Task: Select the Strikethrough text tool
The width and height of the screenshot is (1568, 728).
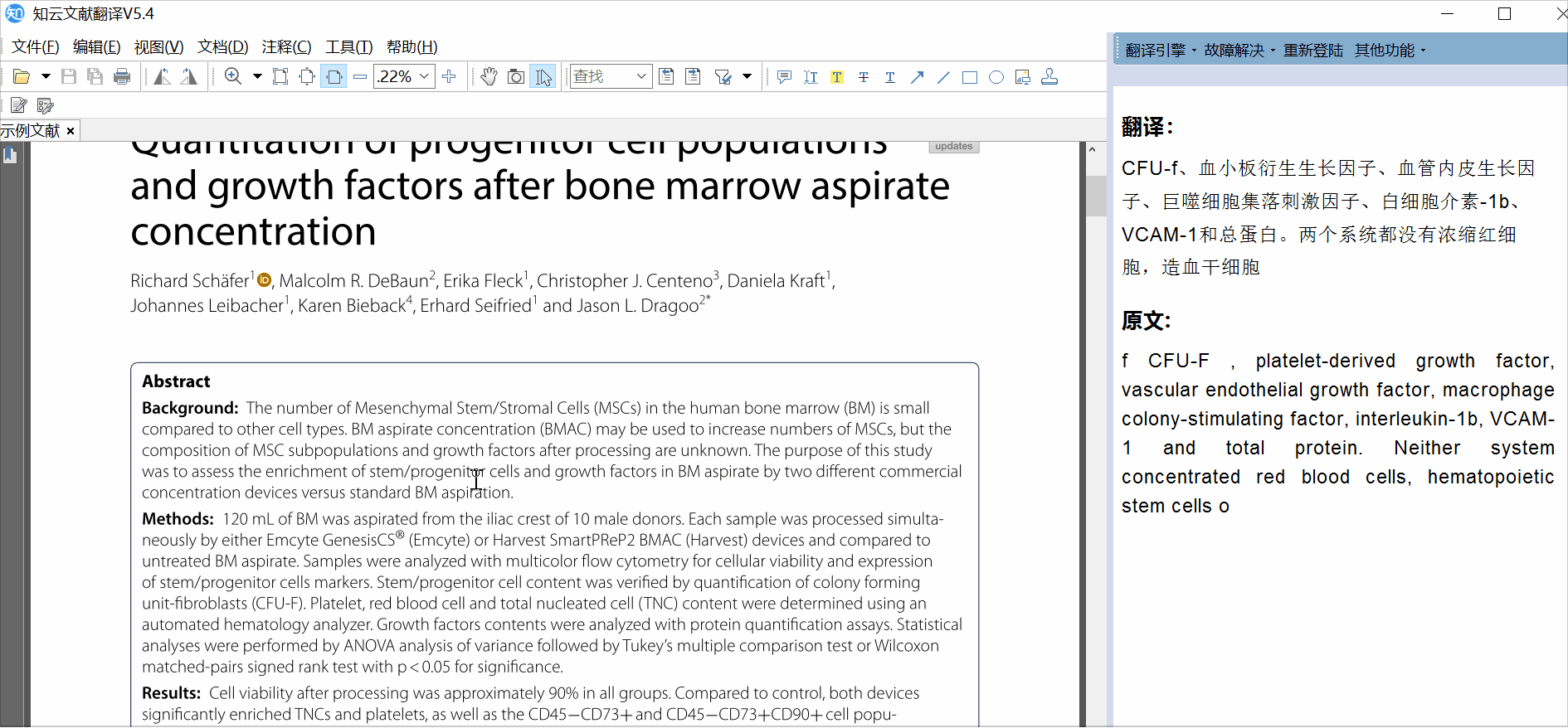Action: 864,77
